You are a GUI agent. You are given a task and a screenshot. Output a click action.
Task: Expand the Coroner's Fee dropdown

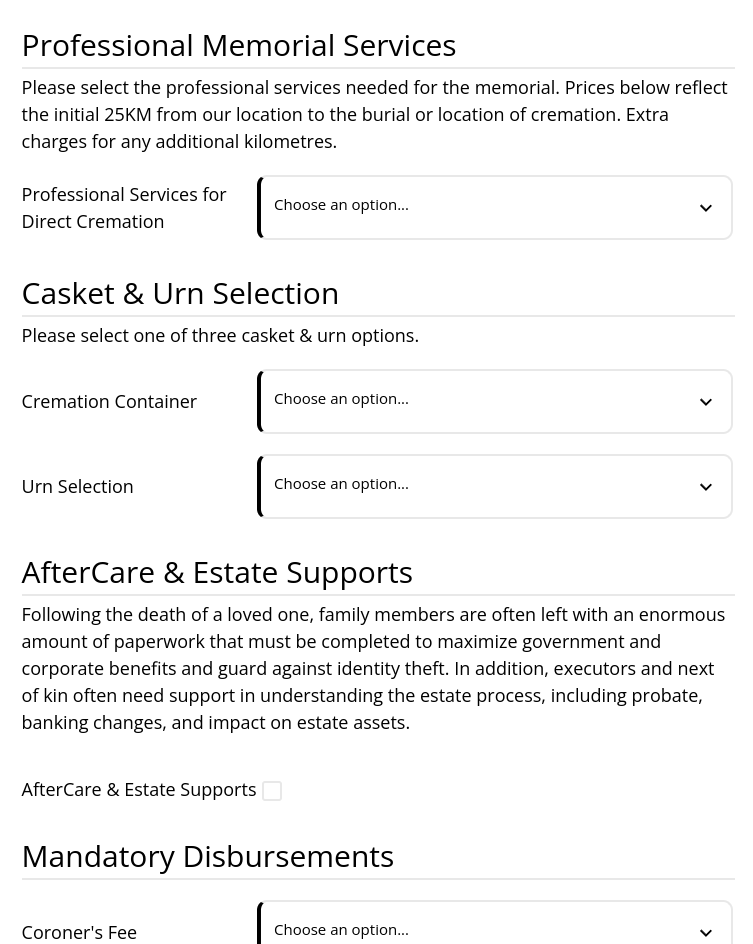495,922
